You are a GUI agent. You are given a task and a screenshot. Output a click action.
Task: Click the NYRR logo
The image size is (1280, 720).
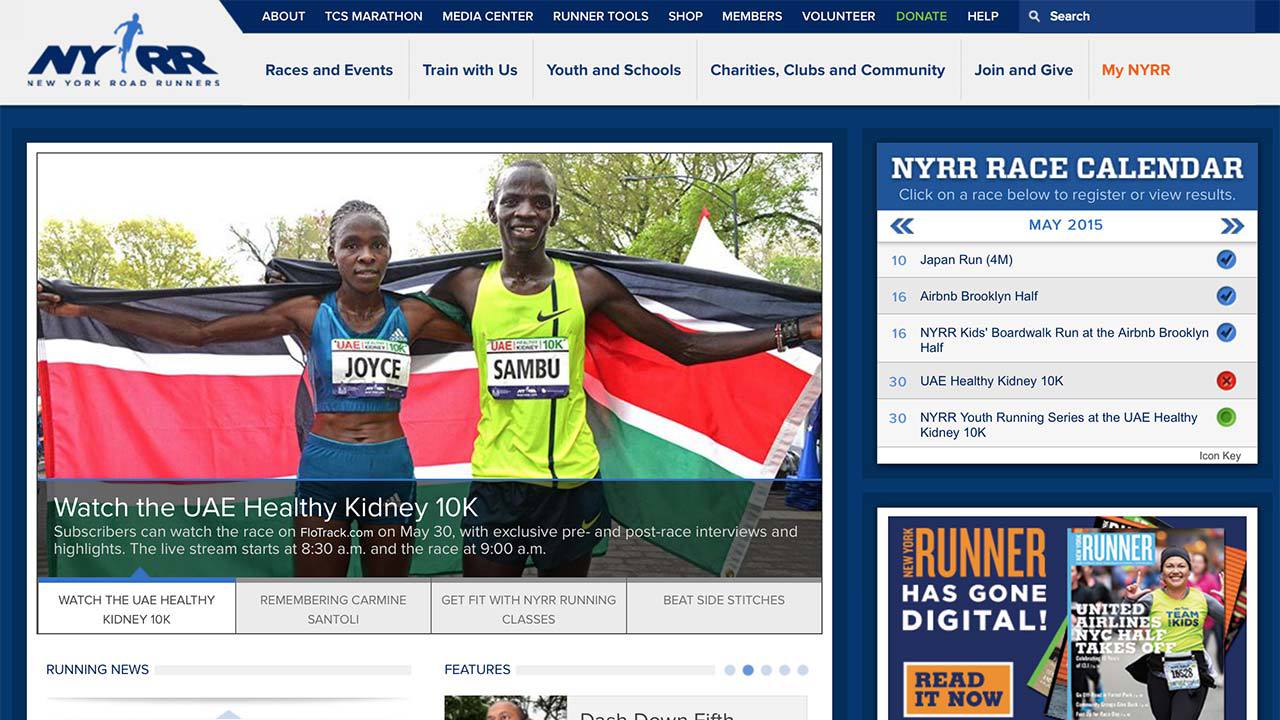[123, 53]
